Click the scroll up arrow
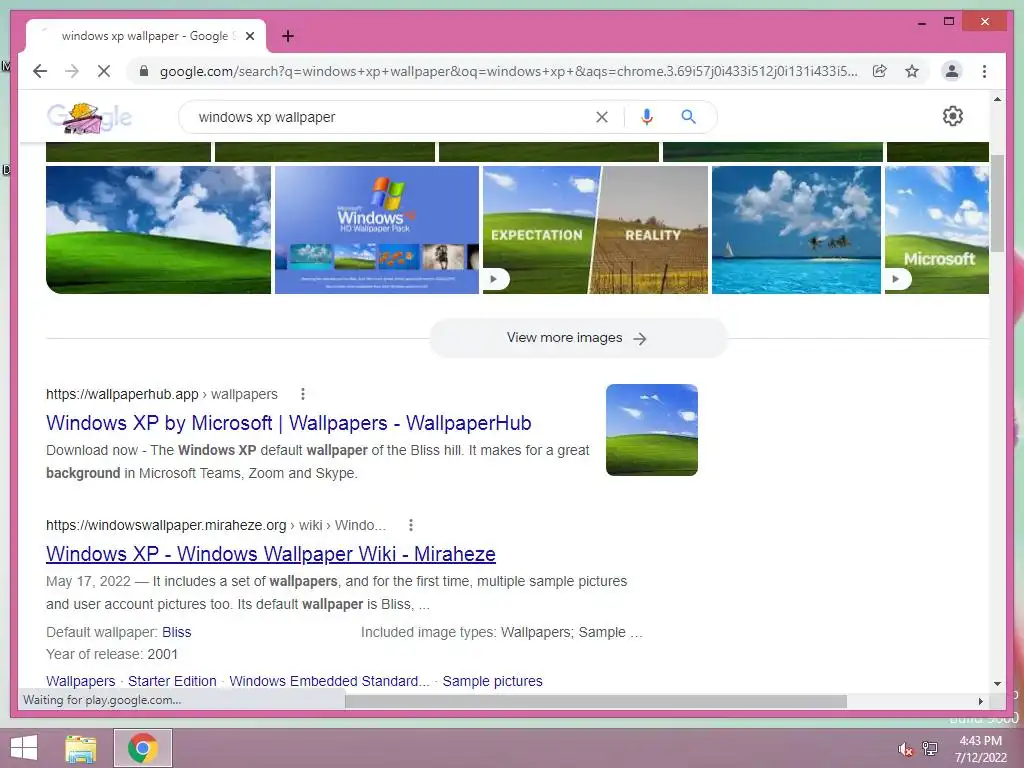 tap(997, 99)
